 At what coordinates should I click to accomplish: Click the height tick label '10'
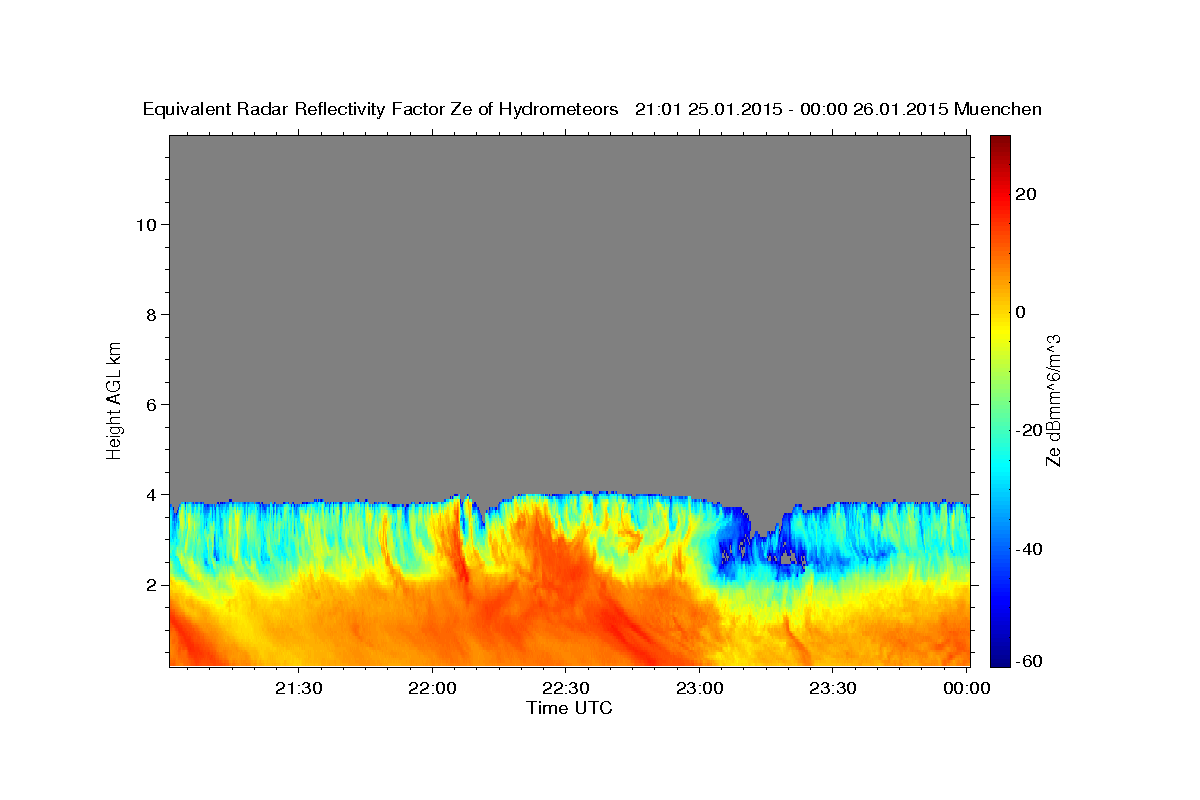pos(146,224)
